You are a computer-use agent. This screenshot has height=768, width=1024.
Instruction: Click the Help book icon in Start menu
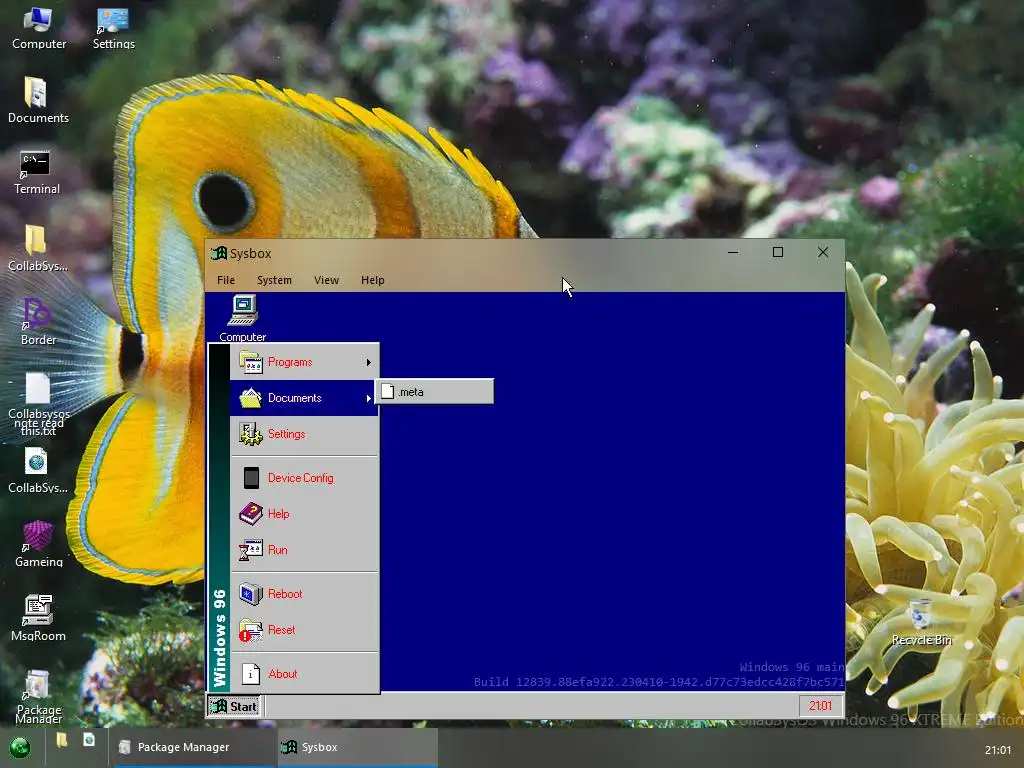coord(250,514)
